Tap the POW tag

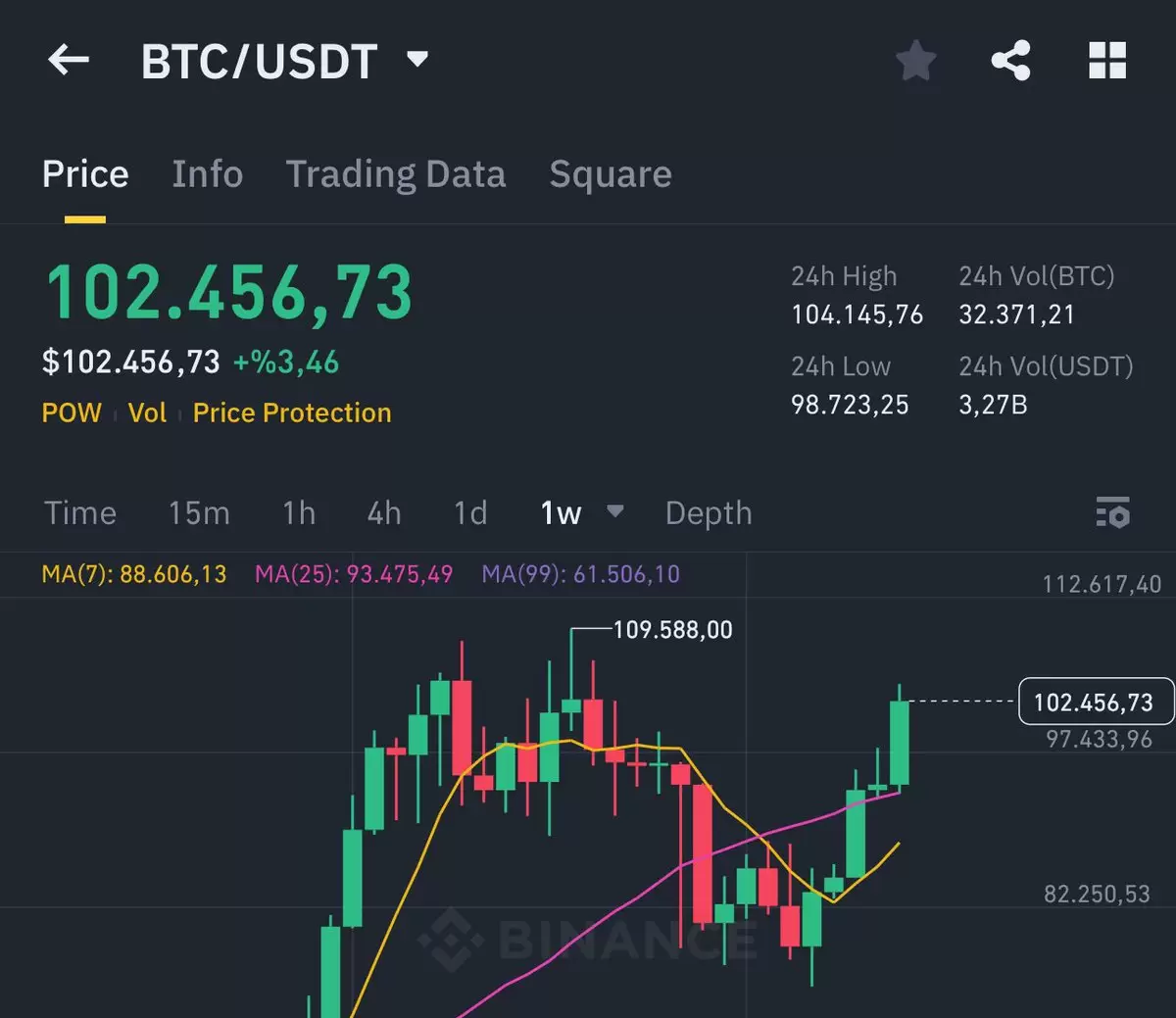(72, 412)
